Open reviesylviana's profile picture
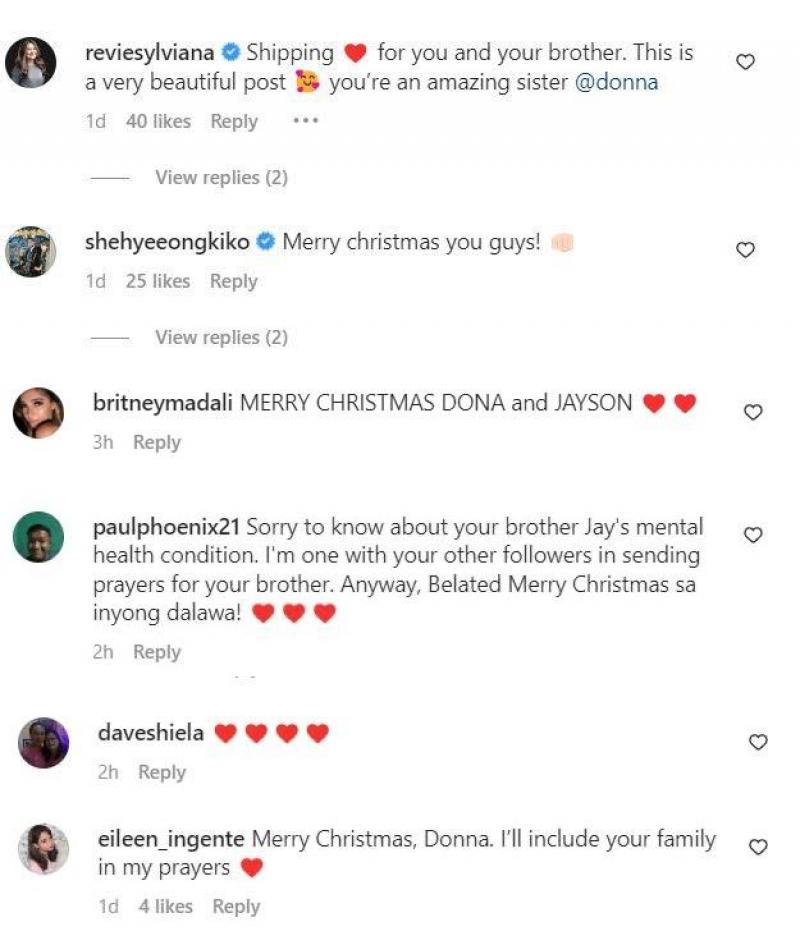 (31, 65)
